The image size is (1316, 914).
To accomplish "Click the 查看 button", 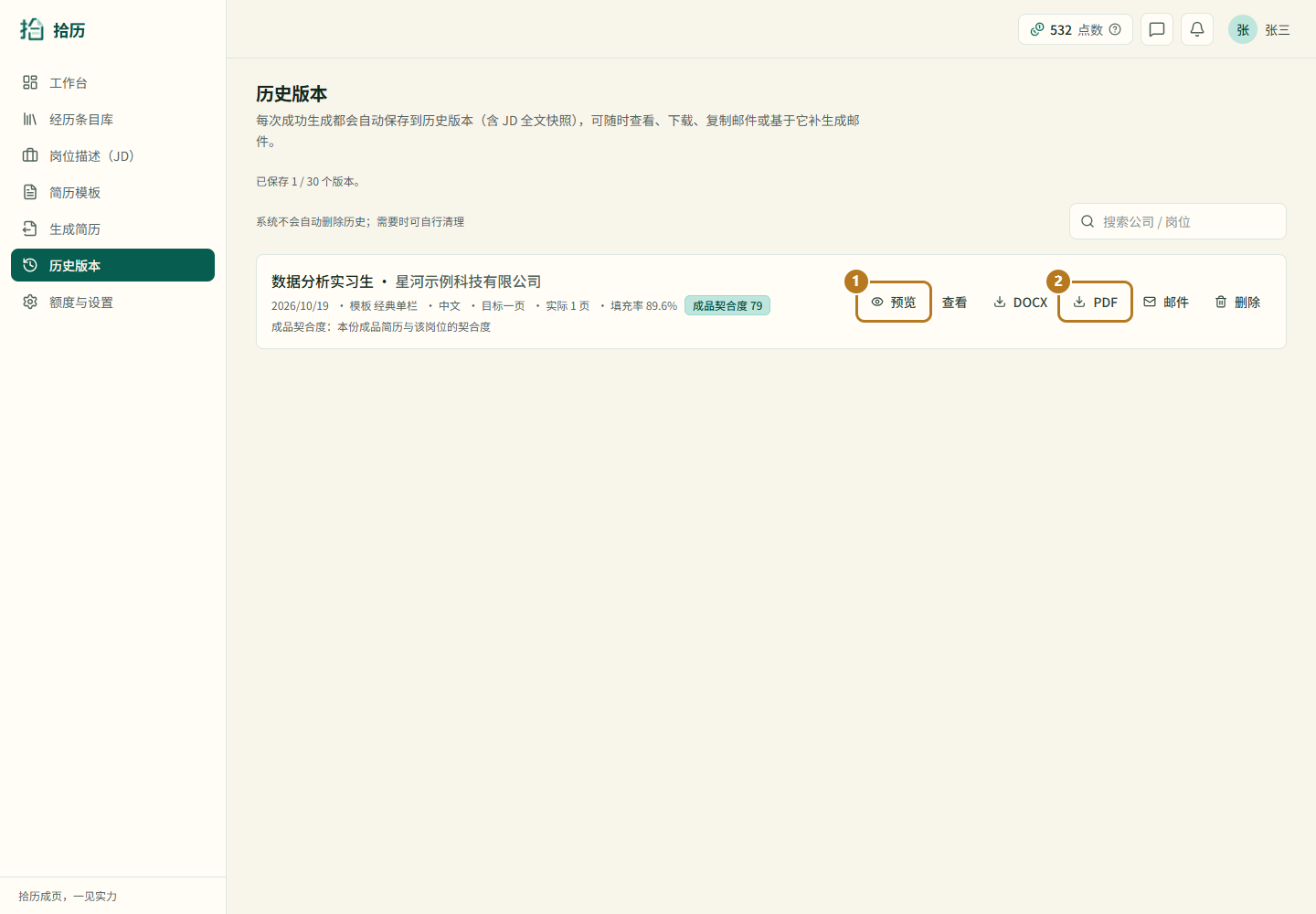I will pos(954,302).
